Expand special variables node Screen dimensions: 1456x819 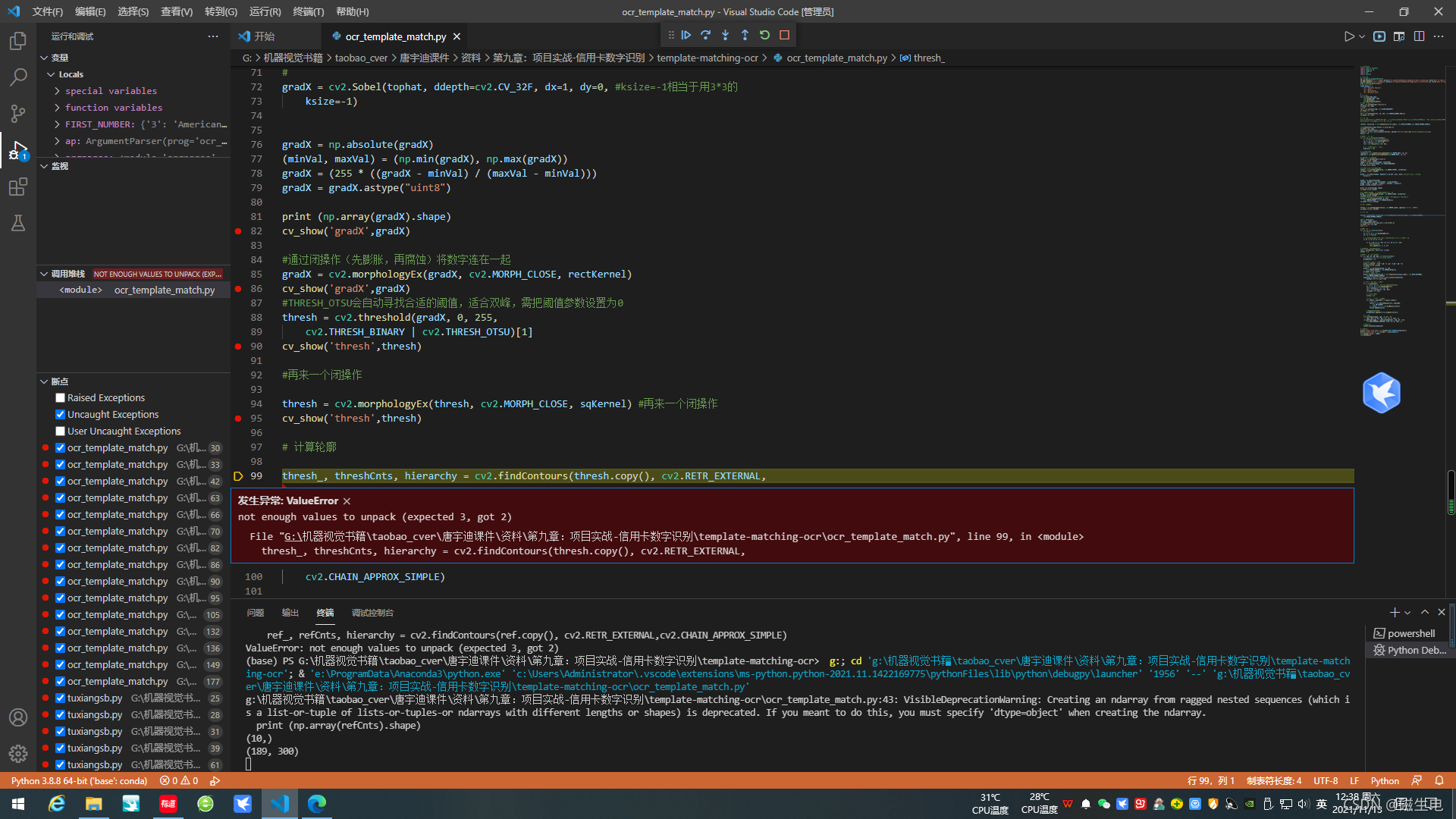(x=58, y=91)
